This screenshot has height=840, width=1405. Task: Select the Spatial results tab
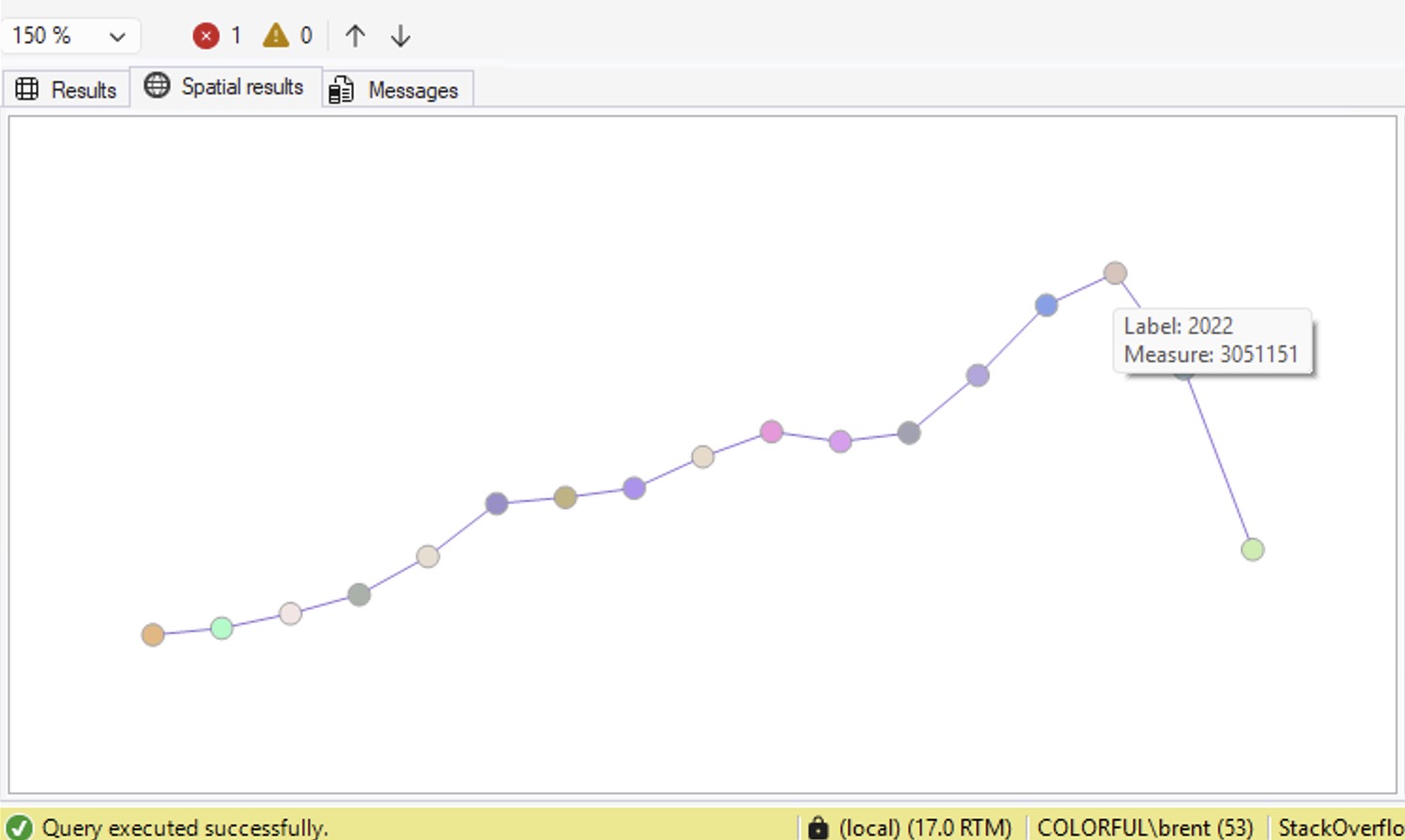(225, 87)
